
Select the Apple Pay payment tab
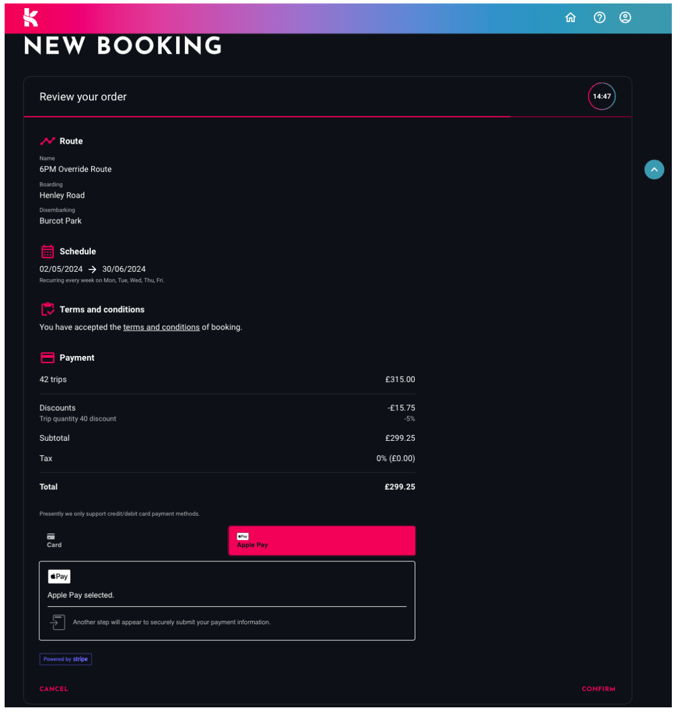322,541
